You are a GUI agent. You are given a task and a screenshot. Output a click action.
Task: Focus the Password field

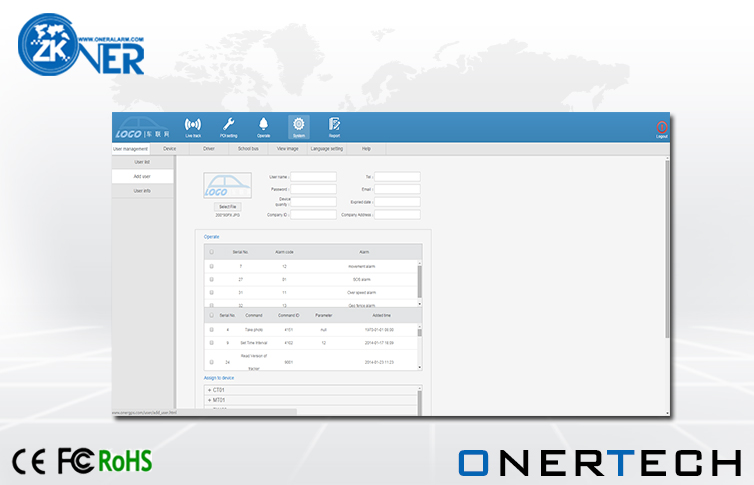click(x=313, y=189)
